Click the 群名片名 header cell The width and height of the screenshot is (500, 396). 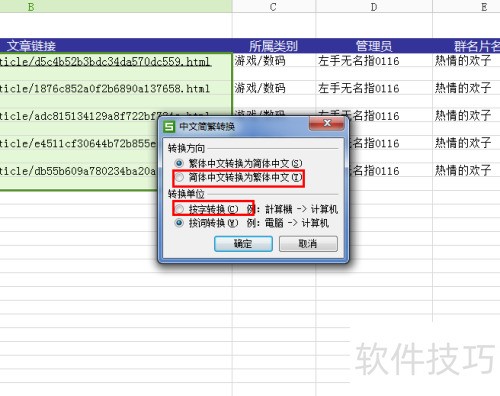(x=466, y=46)
